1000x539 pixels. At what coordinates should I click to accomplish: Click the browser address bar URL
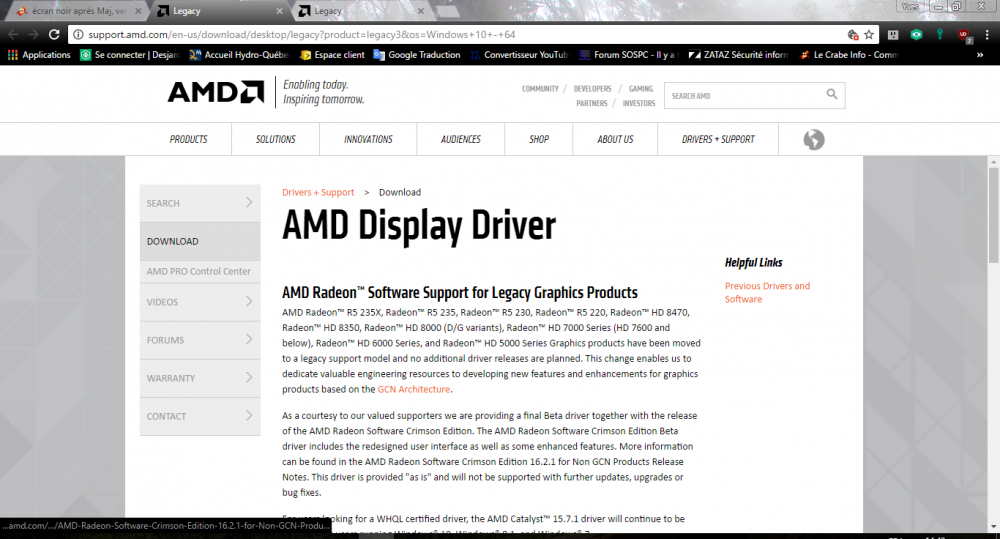coord(302,34)
